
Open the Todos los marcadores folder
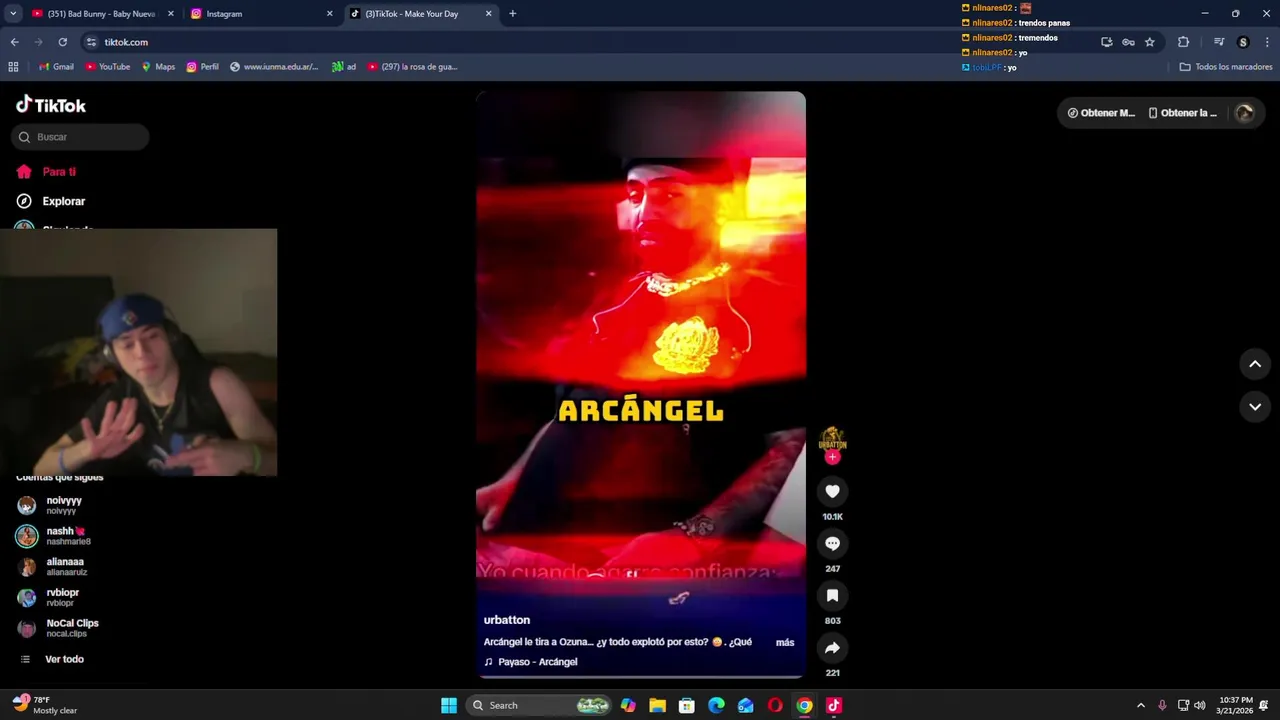(x=1226, y=67)
